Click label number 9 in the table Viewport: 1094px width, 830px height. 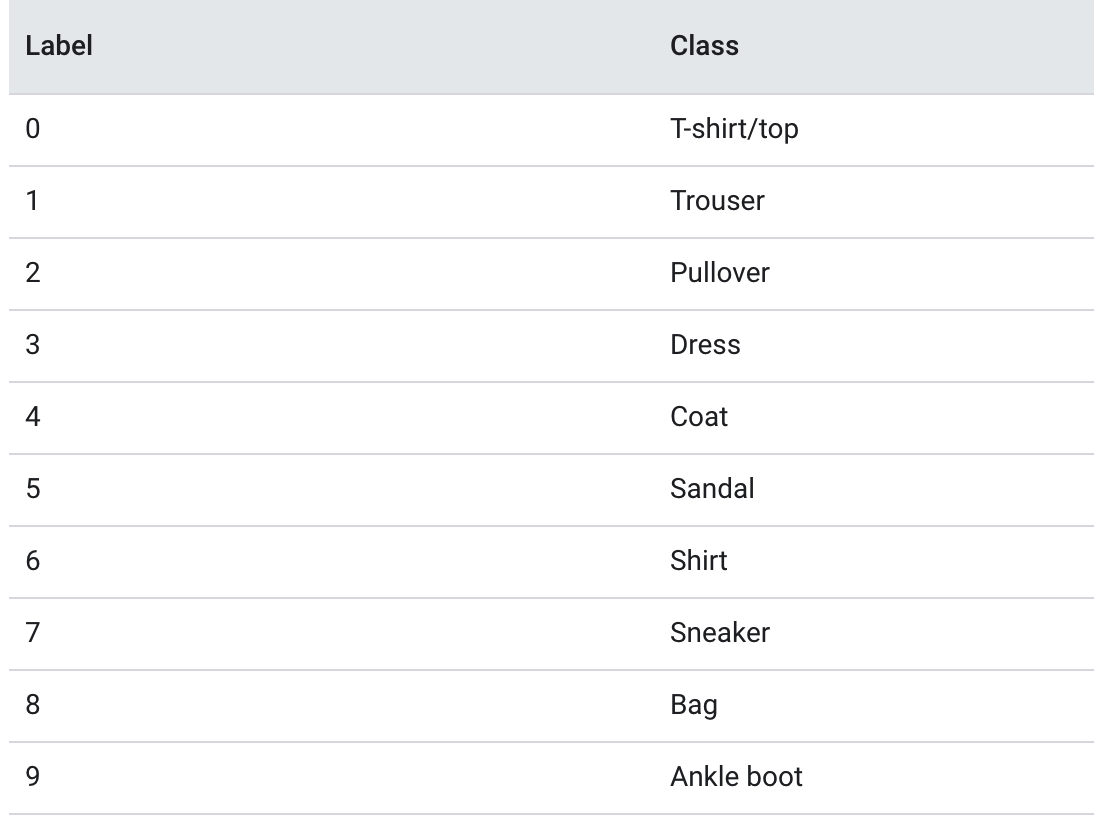pos(33,777)
